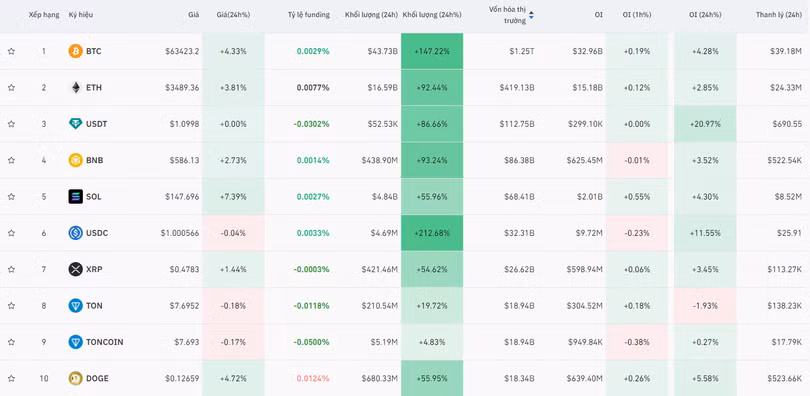Sort by OI (1h%) header
The width and height of the screenshot is (810, 396).
tap(636, 15)
